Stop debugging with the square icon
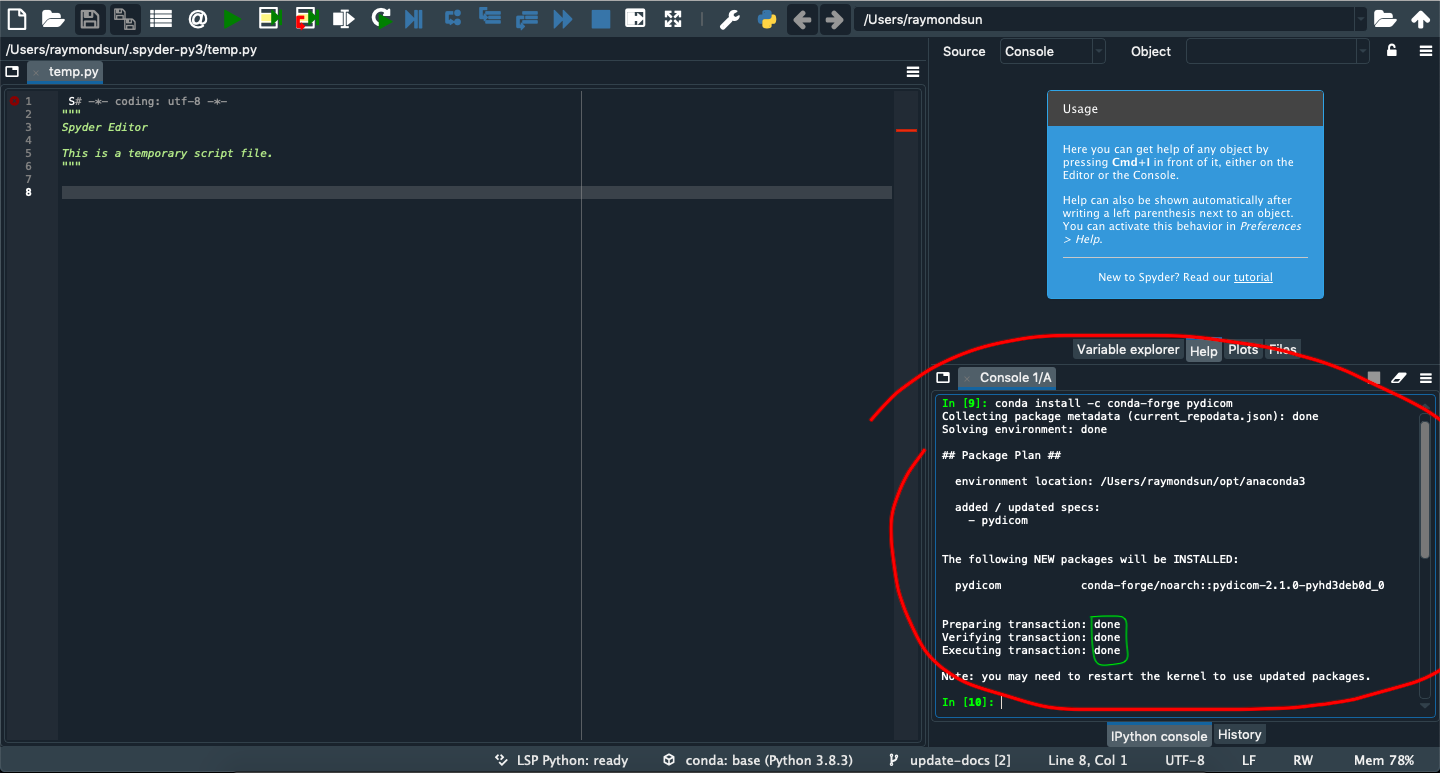This screenshot has height=773, width=1440. (x=600, y=18)
